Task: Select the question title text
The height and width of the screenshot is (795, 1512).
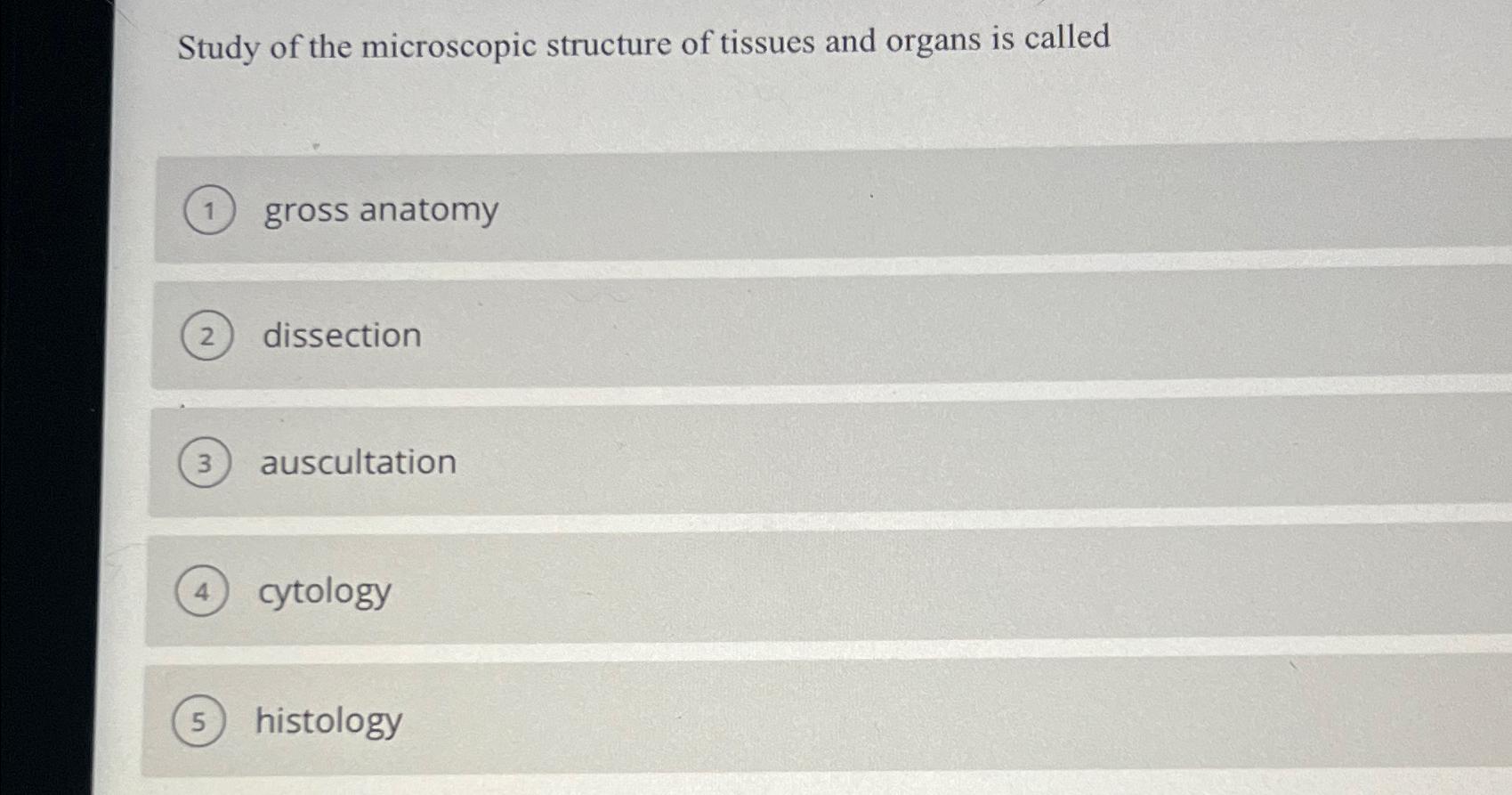Action: click(643, 42)
